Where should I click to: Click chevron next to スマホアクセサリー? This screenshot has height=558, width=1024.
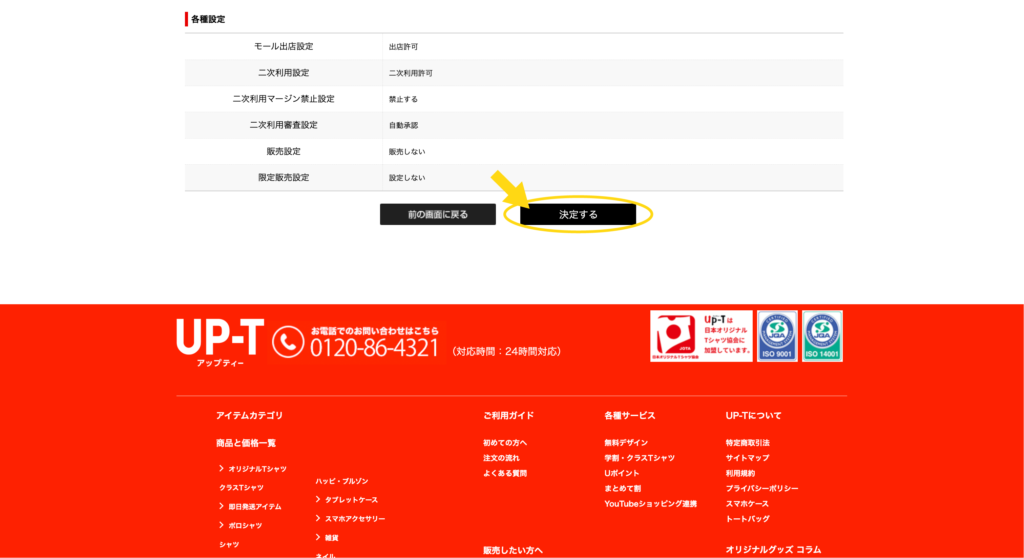coord(318,519)
